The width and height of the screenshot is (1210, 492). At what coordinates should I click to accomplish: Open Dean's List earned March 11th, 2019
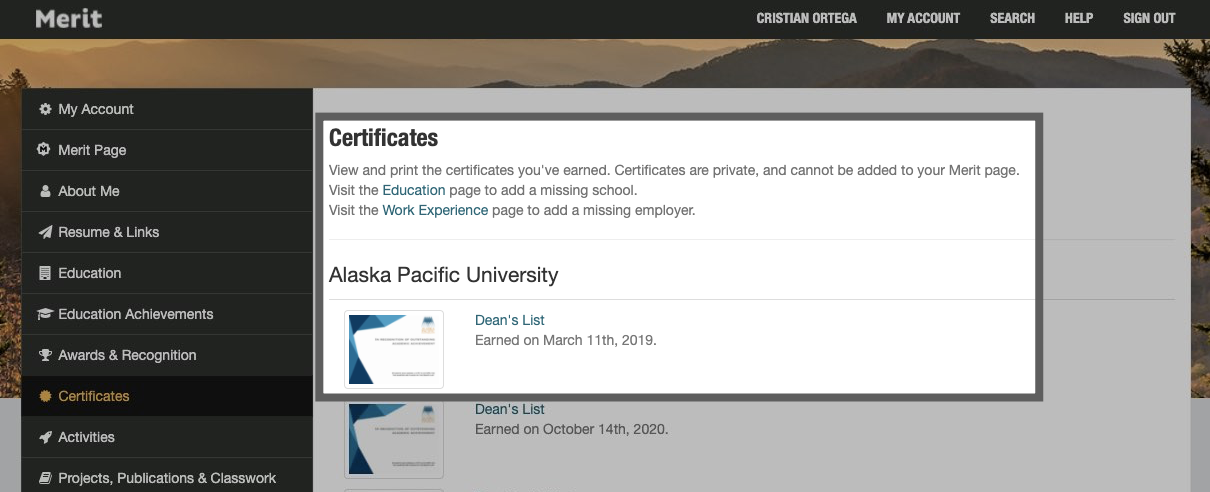(x=510, y=320)
